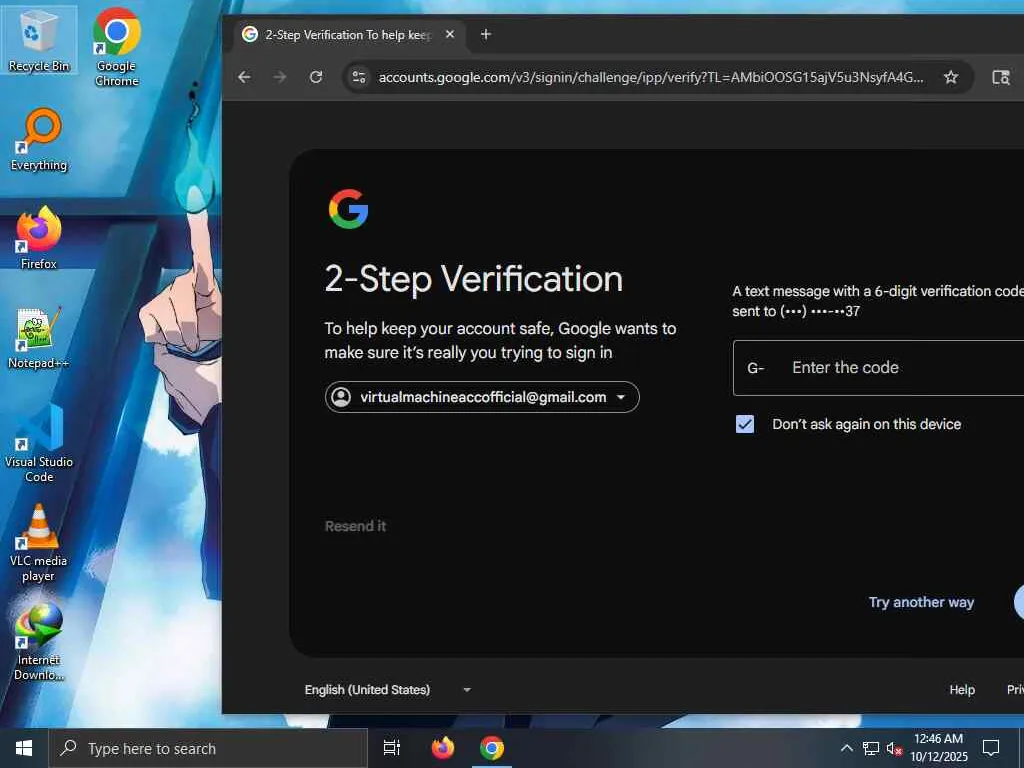Click the 2-Step Verification heading text
1024x768 pixels.
473,279
